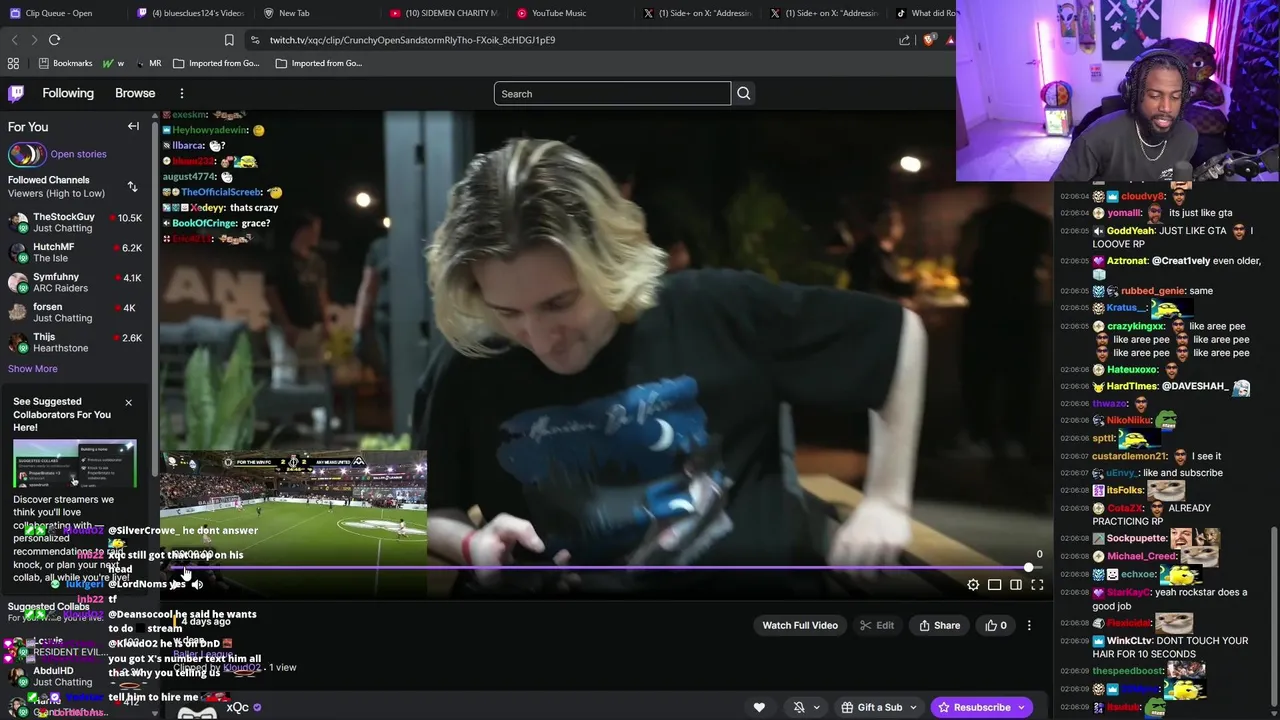
Task: Click the clip progress bar handle
Action: click(1028, 568)
